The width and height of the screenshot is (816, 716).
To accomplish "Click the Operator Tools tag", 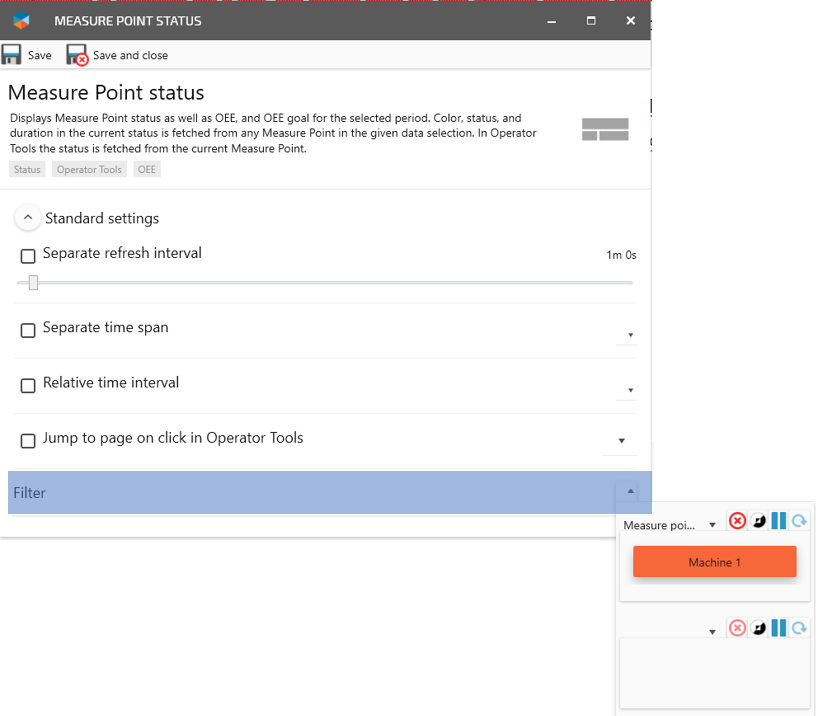I will pyautogui.click(x=89, y=170).
